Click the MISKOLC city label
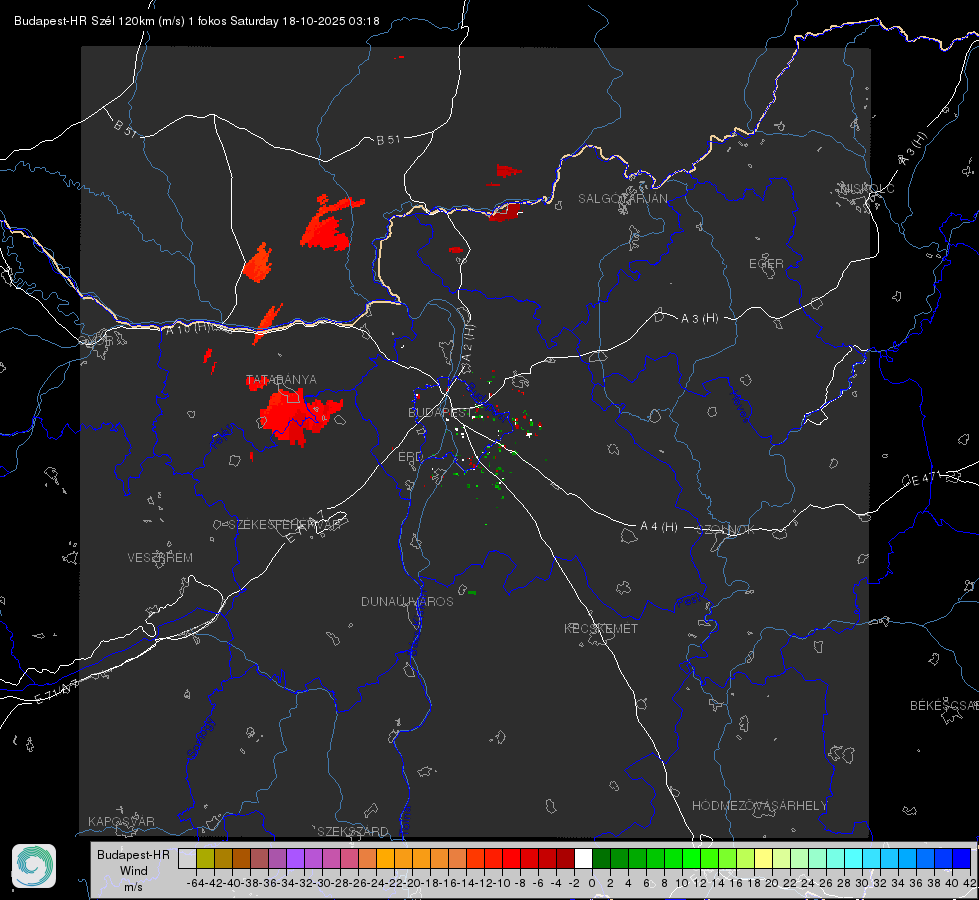The width and height of the screenshot is (979, 900). click(867, 188)
